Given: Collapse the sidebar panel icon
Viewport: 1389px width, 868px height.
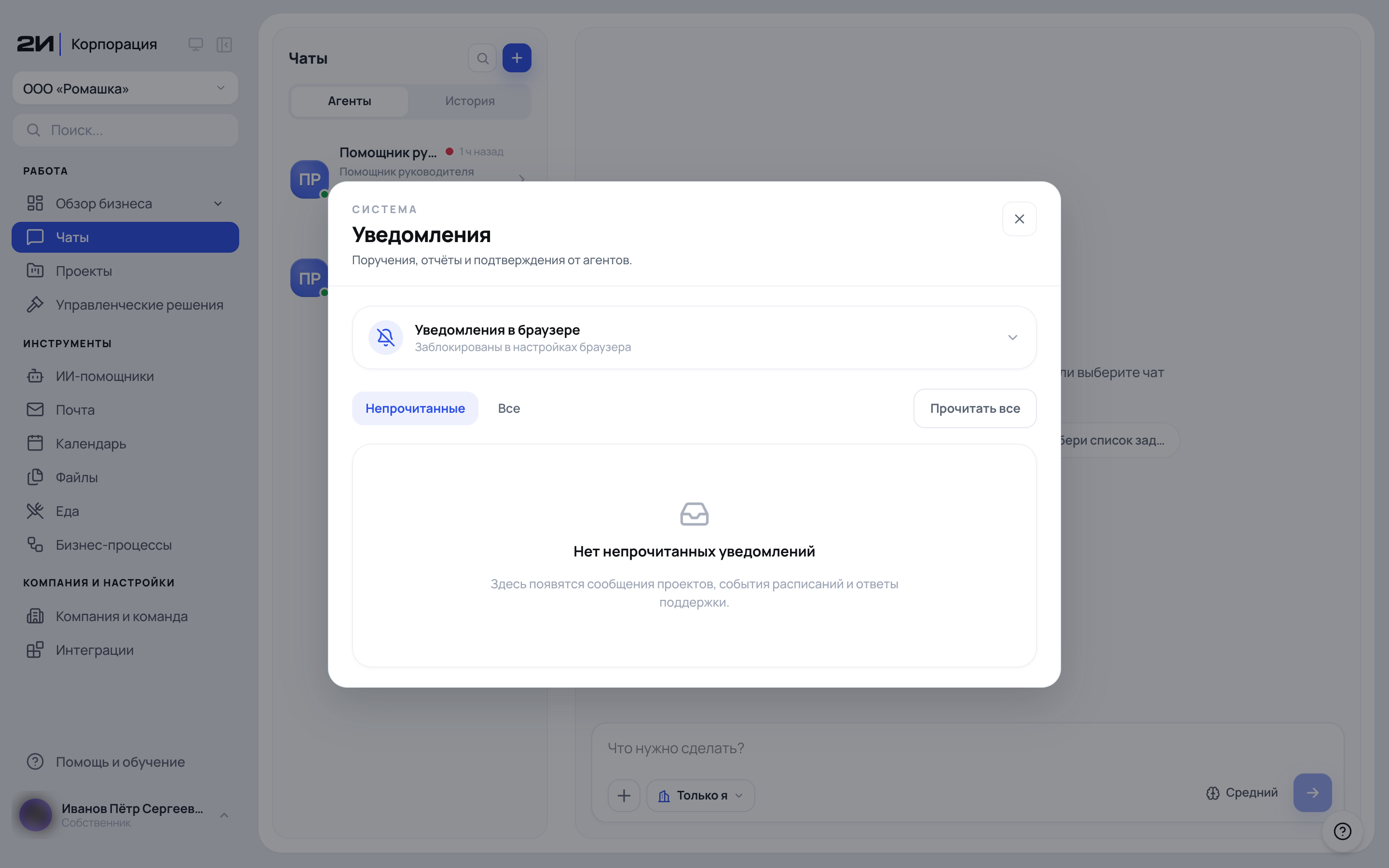Looking at the screenshot, I should click(224, 44).
